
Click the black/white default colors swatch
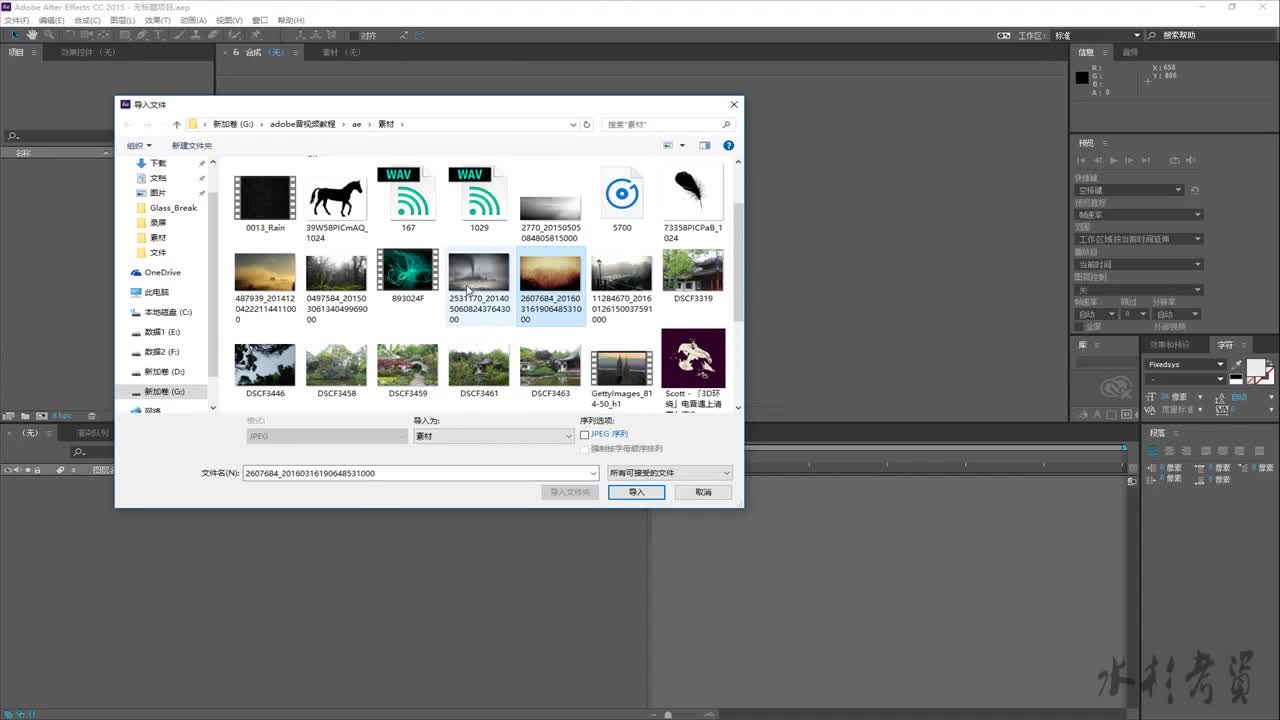[x=1236, y=379]
